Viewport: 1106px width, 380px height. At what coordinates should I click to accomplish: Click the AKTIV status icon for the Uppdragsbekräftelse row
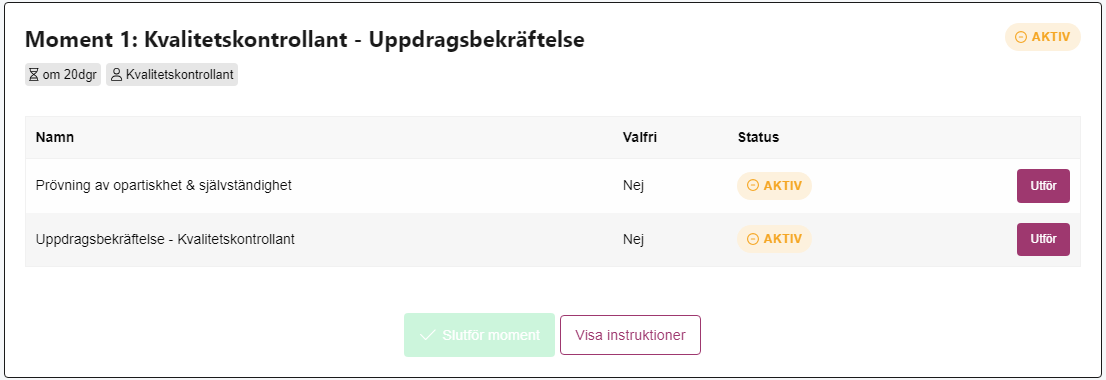click(x=753, y=240)
